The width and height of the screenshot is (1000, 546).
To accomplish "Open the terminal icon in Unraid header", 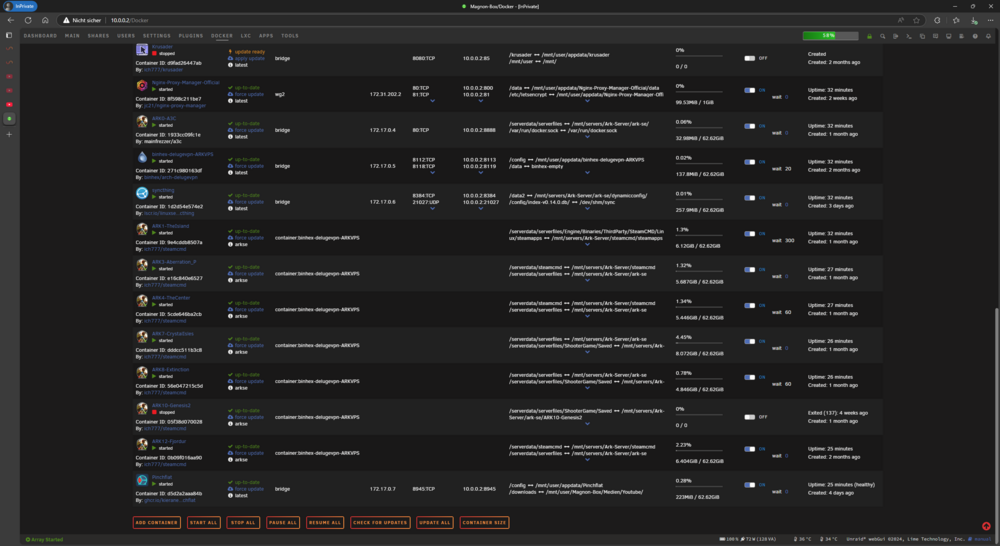I will (x=909, y=36).
